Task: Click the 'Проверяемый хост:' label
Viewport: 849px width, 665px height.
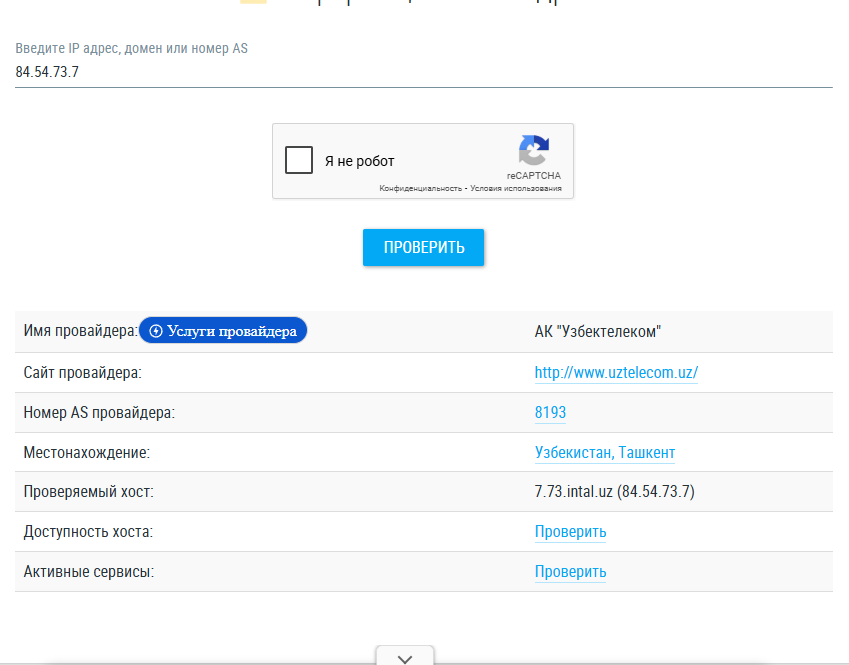Action: 88,492
